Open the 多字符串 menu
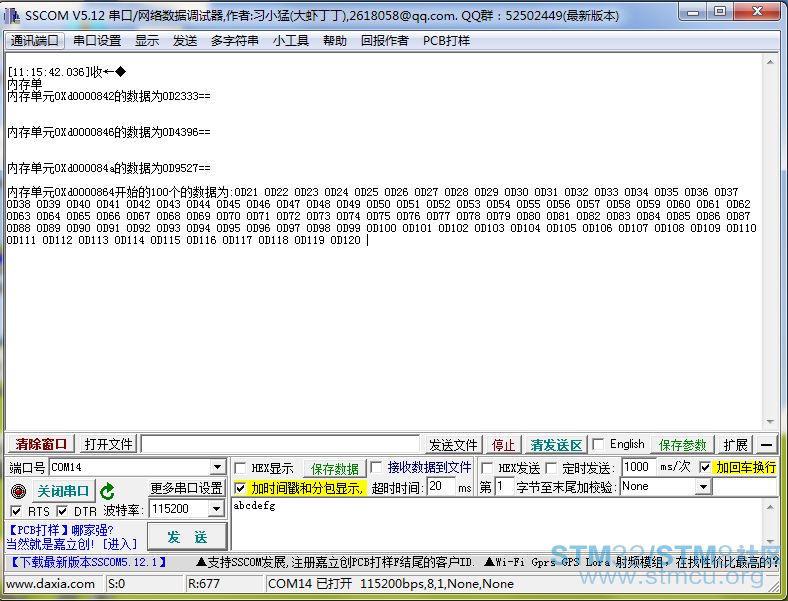The height and width of the screenshot is (601, 788). click(x=234, y=41)
